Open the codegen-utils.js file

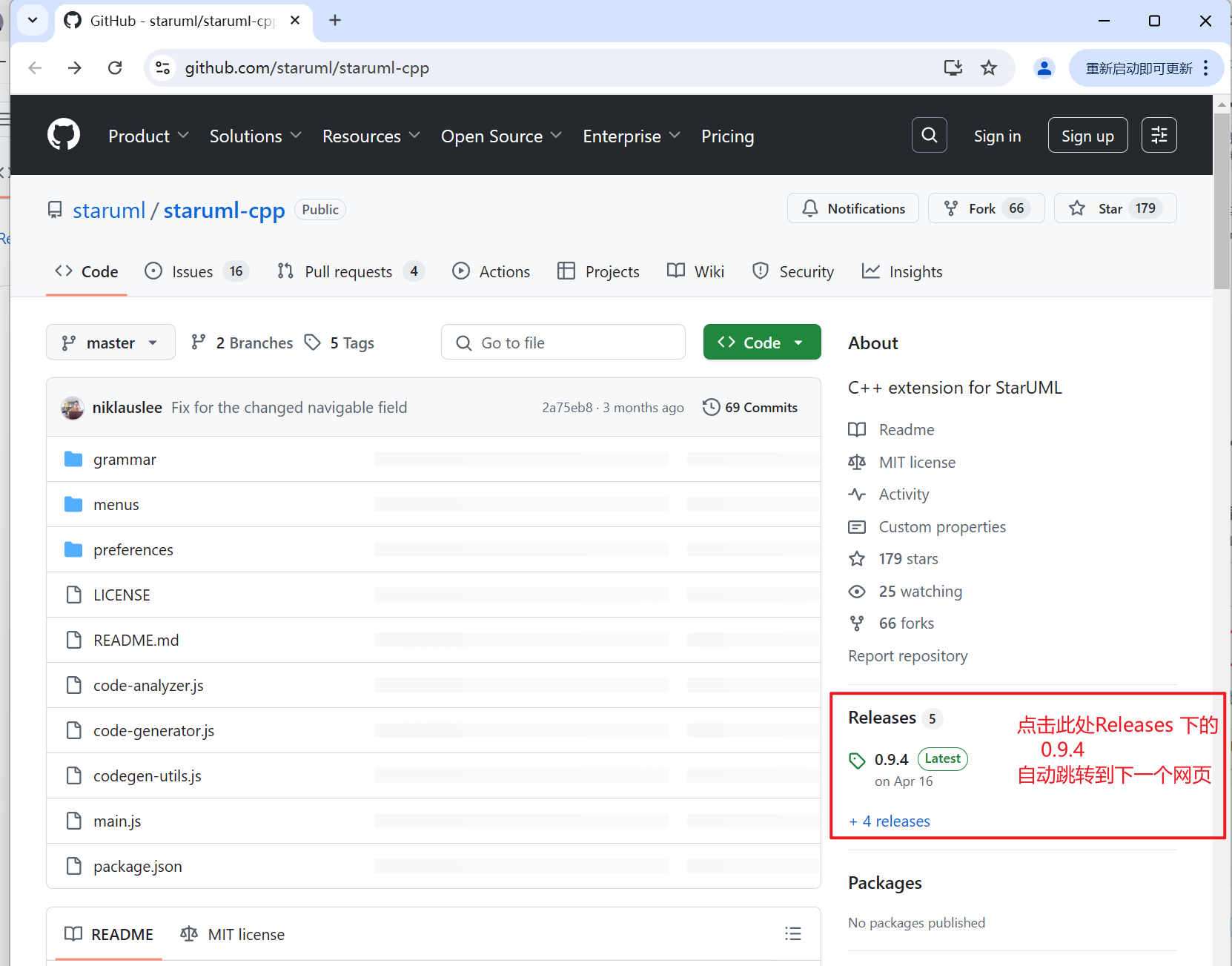tap(148, 775)
